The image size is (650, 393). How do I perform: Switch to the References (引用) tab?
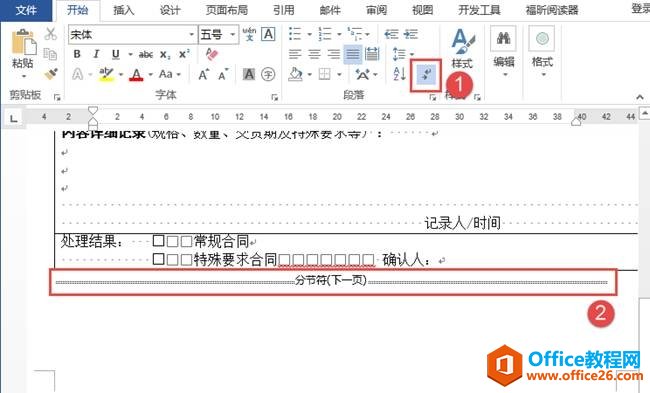pyautogui.click(x=284, y=10)
